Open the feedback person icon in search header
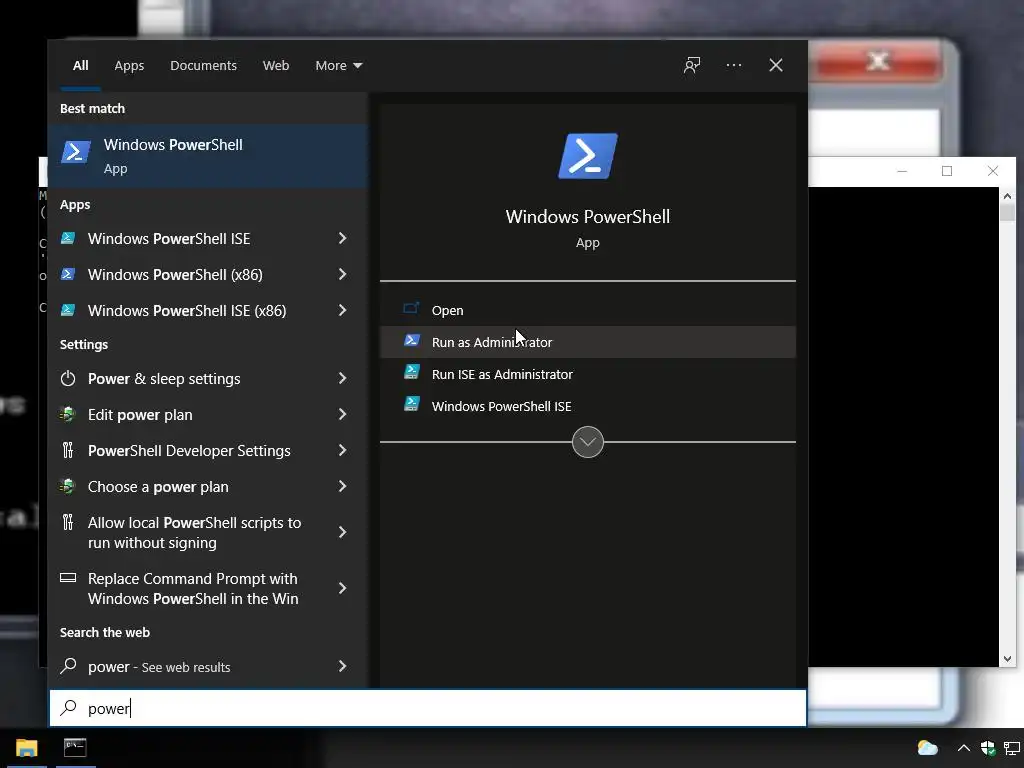The image size is (1024, 768). (692, 65)
